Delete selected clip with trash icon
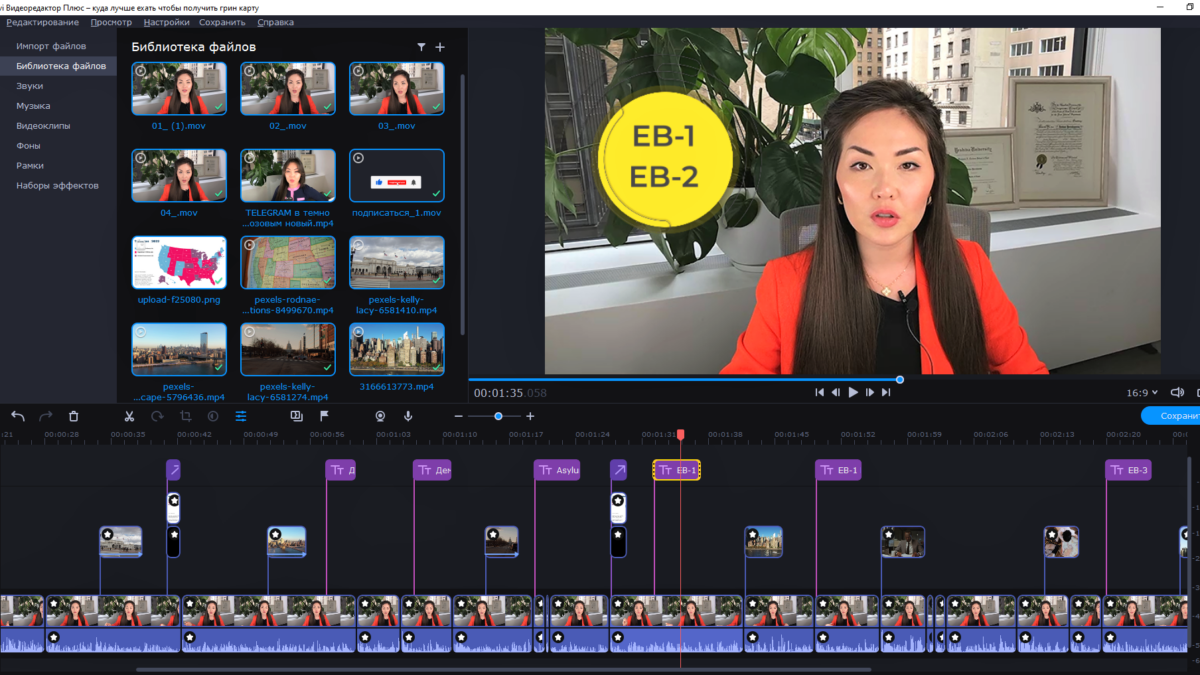The width and height of the screenshot is (1200, 675). coord(73,416)
